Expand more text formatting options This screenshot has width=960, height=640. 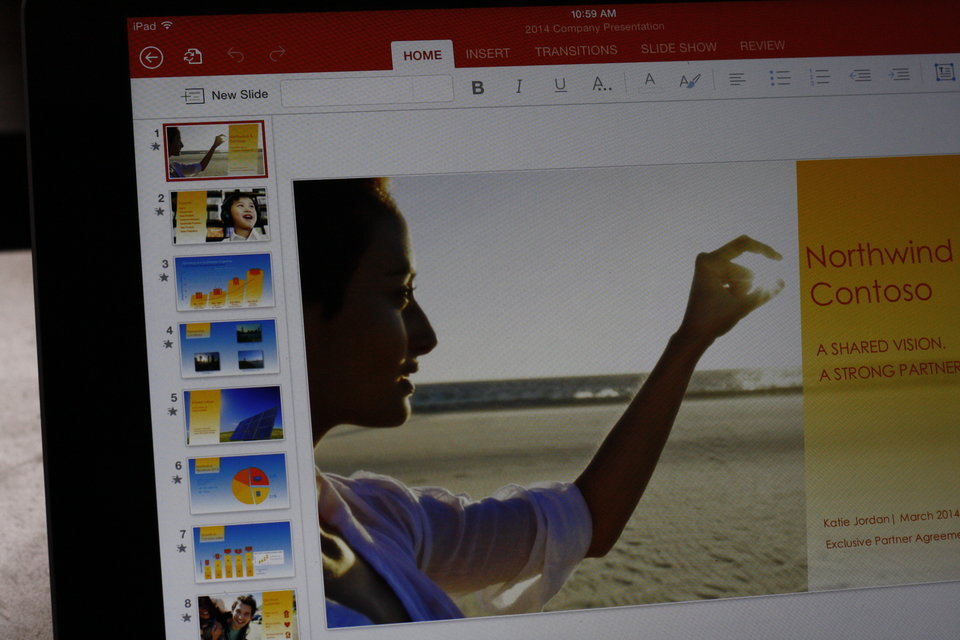(601, 84)
